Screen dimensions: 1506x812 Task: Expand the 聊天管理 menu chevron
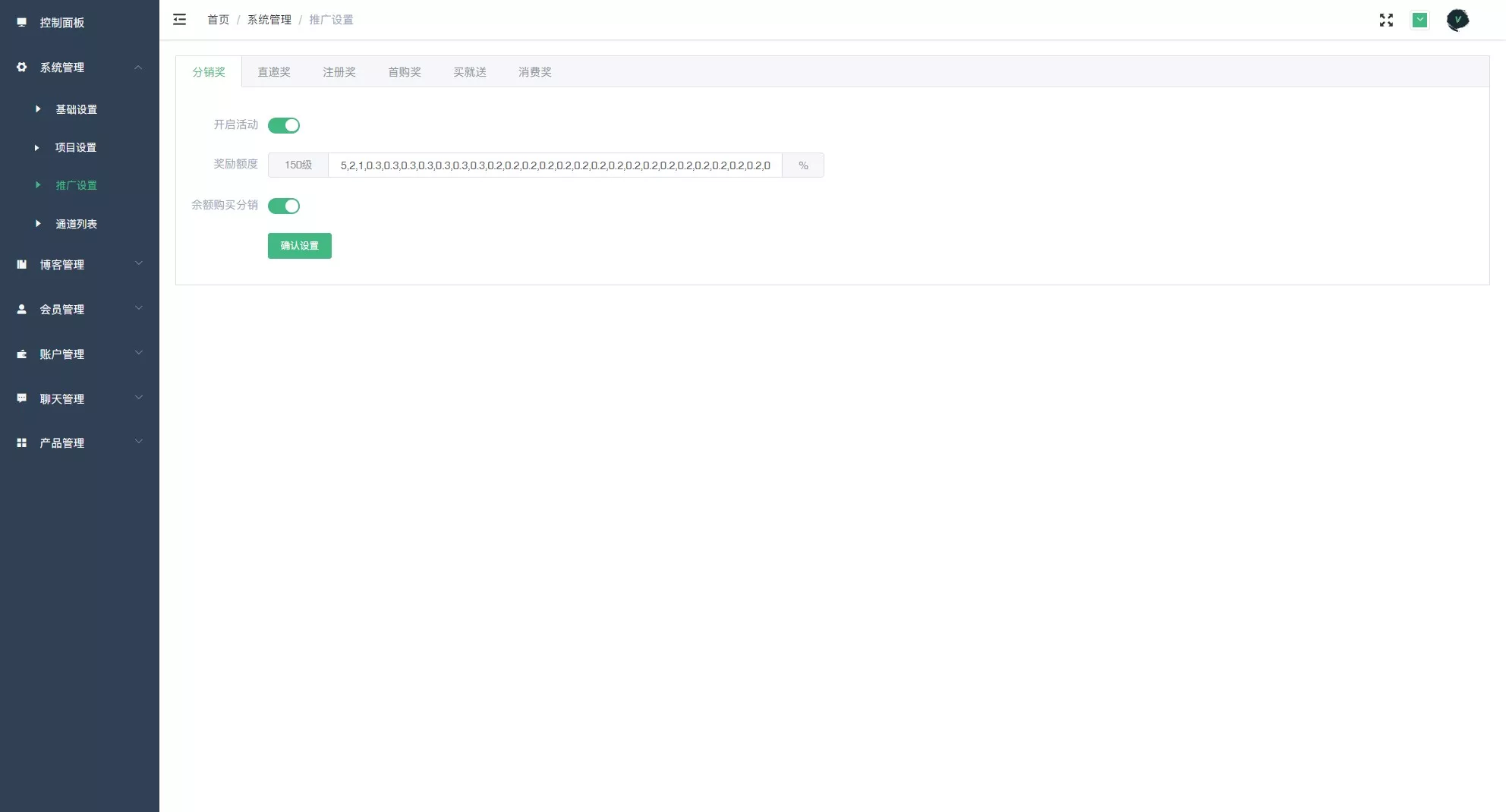[x=138, y=398]
